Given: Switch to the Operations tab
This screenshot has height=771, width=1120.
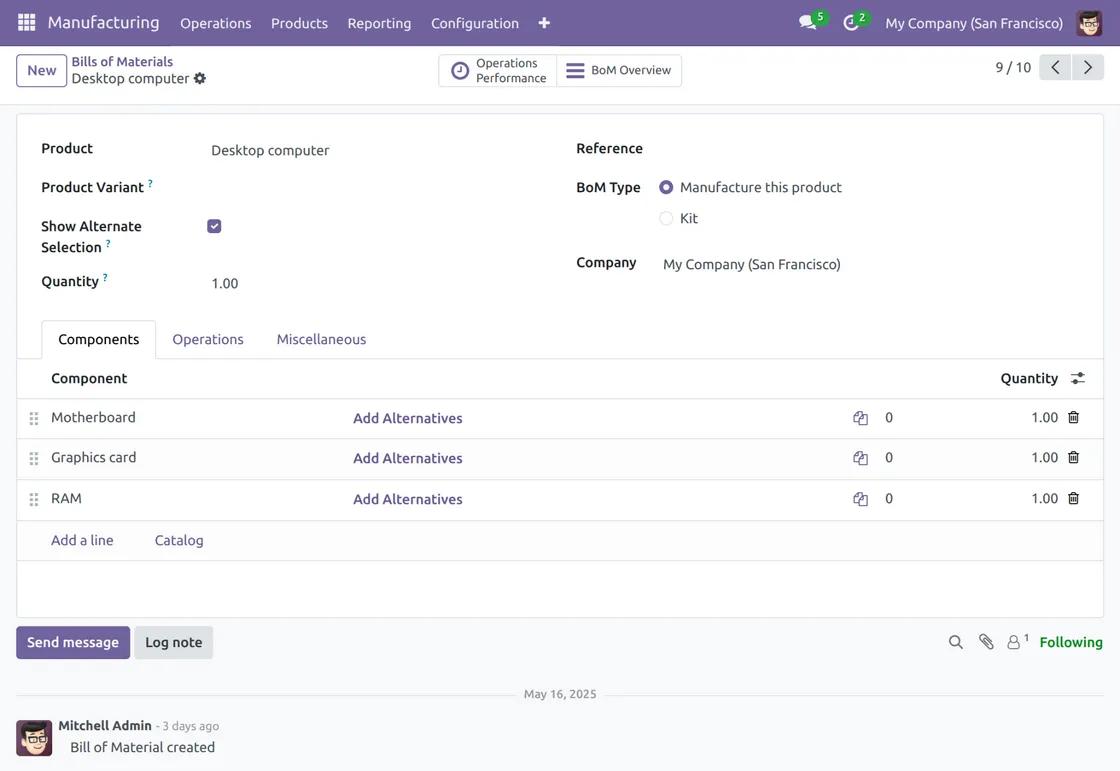Looking at the screenshot, I should point(207,340).
